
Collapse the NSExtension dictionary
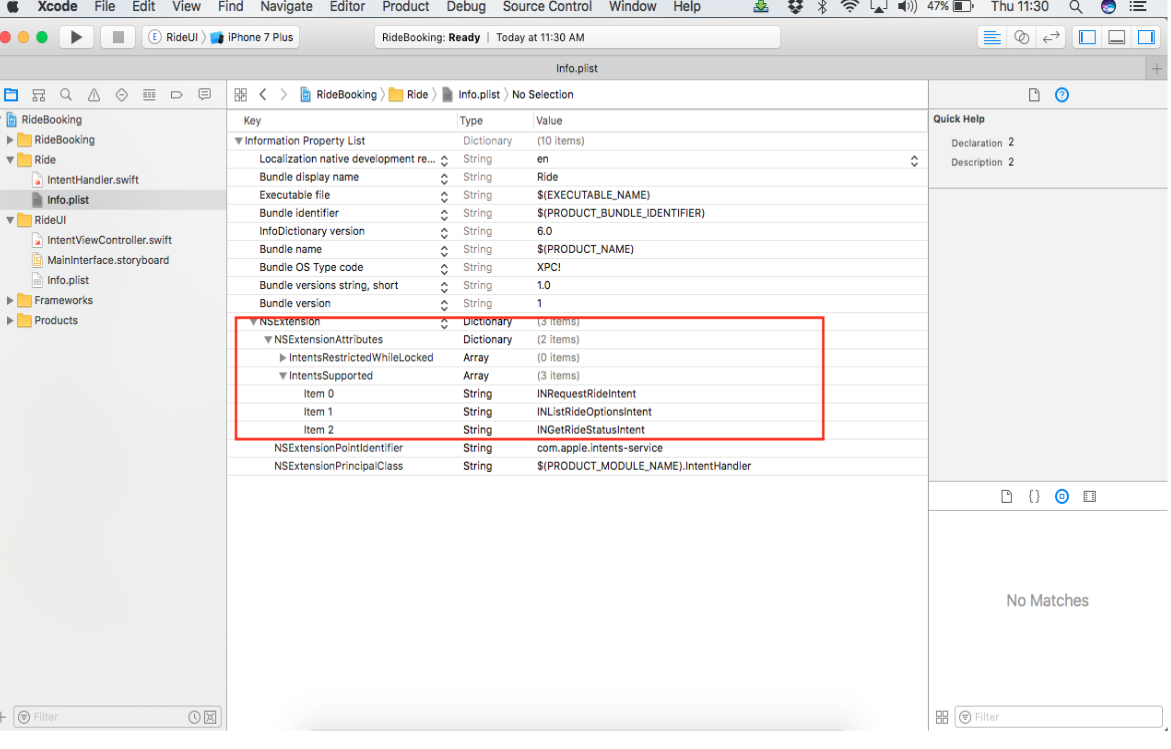pyautogui.click(x=253, y=322)
